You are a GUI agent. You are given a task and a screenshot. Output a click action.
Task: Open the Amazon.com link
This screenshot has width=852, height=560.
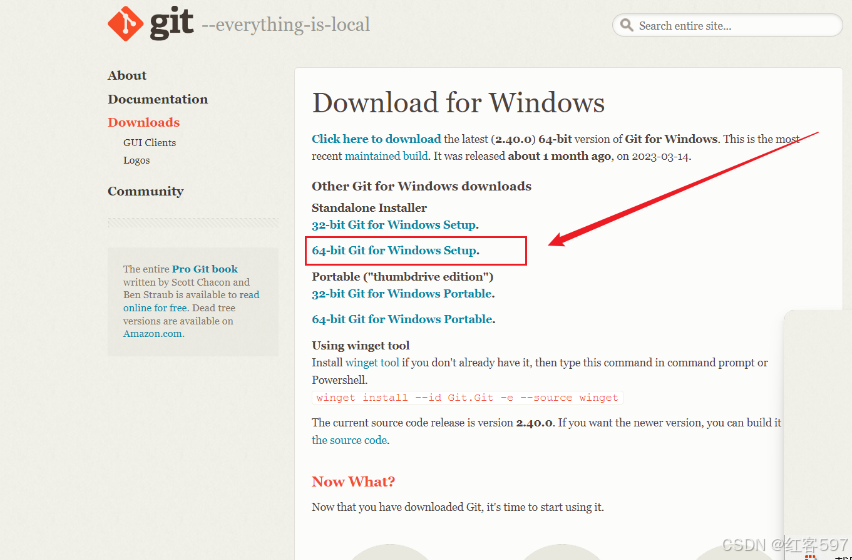152,334
